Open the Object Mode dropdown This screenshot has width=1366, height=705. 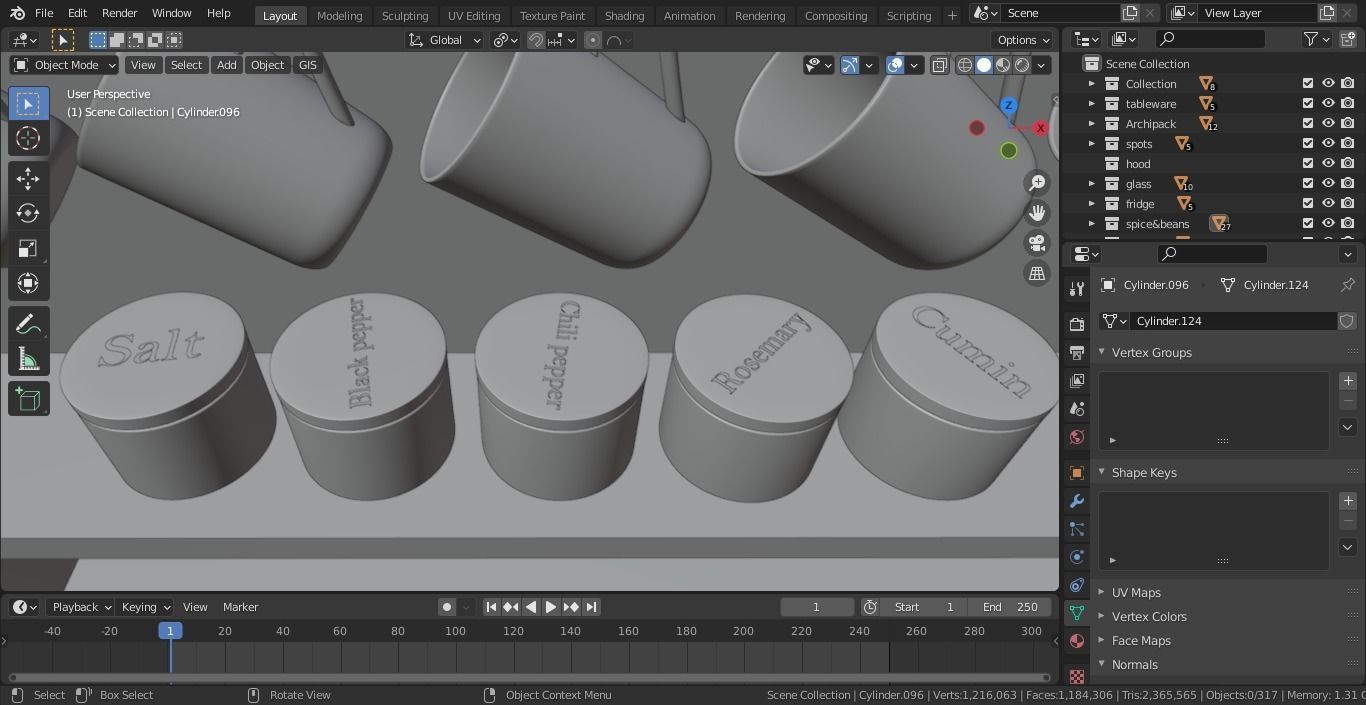click(x=65, y=65)
